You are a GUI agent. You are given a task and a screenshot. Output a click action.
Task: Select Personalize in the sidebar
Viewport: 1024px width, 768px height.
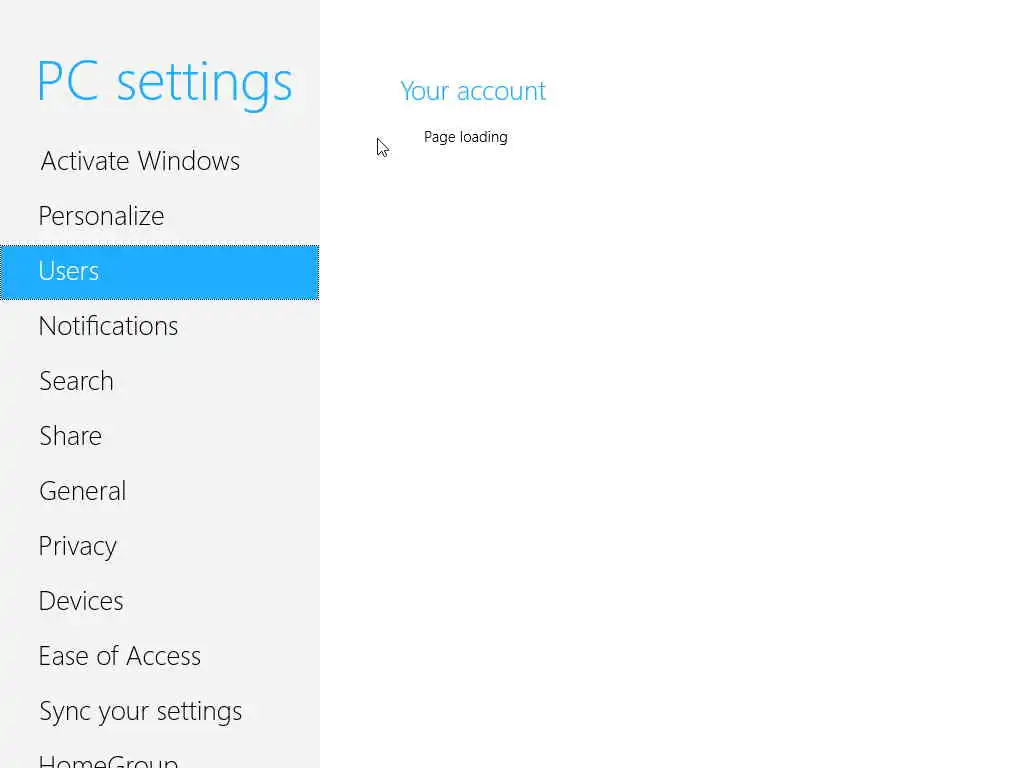coord(159,216)
